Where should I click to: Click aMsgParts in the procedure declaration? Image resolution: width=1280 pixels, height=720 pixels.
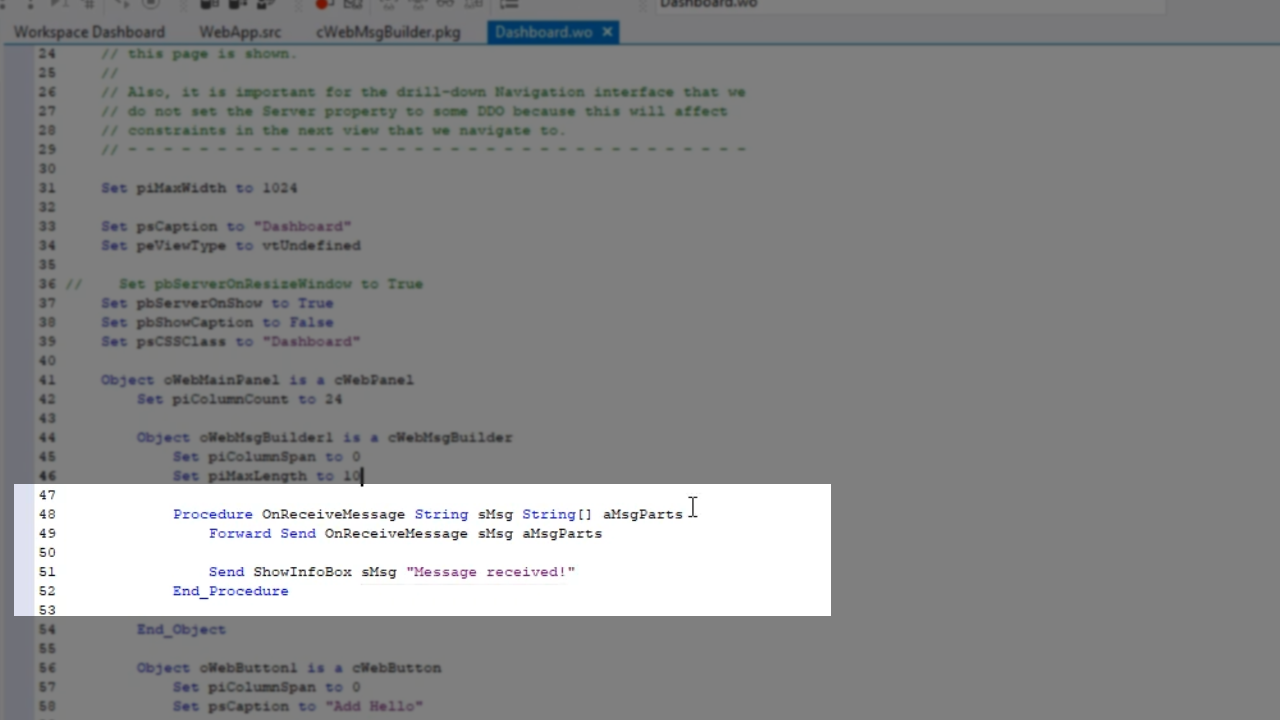(x=642, y=514)
